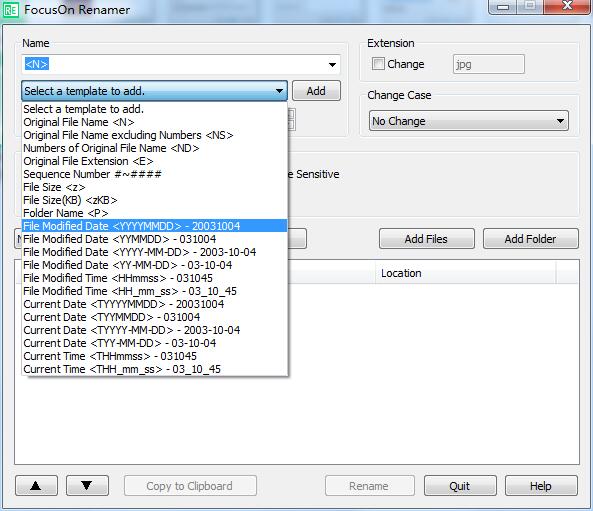Select Numbers of Original File Name <ND>
593x511 pixels.
pos(155,148)
